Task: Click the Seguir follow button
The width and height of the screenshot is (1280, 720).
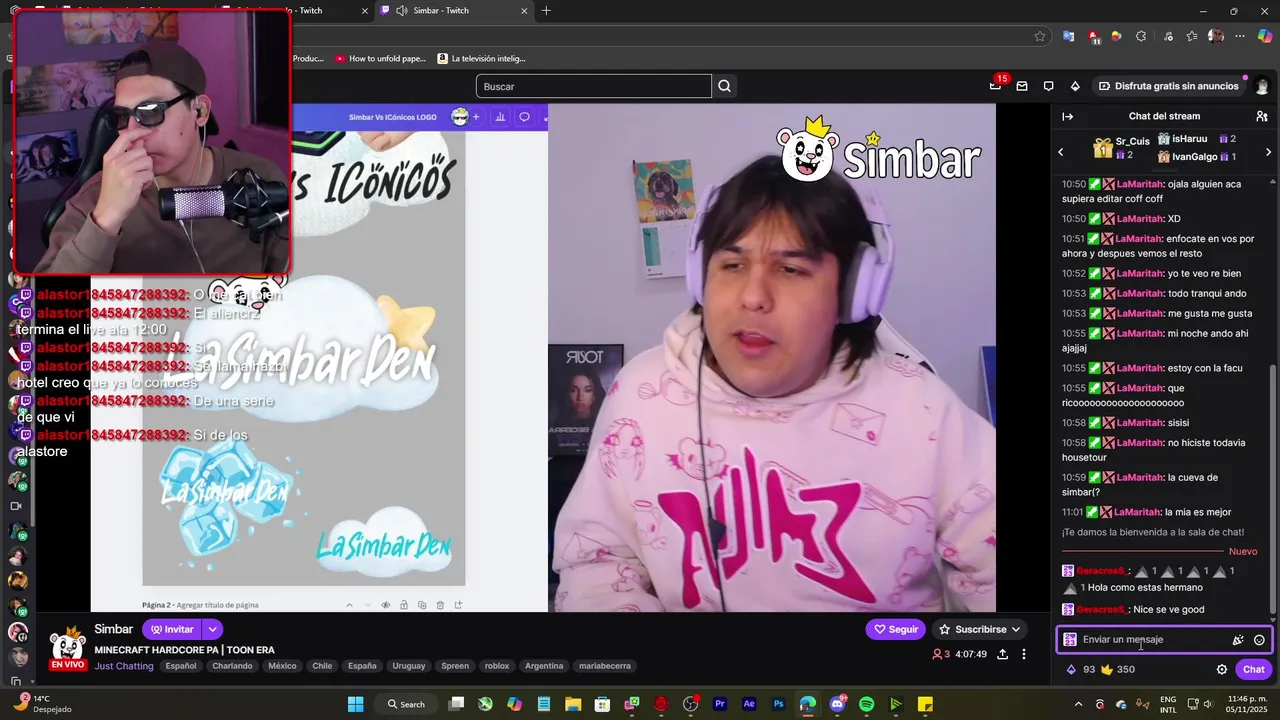Action: point(895,629)
